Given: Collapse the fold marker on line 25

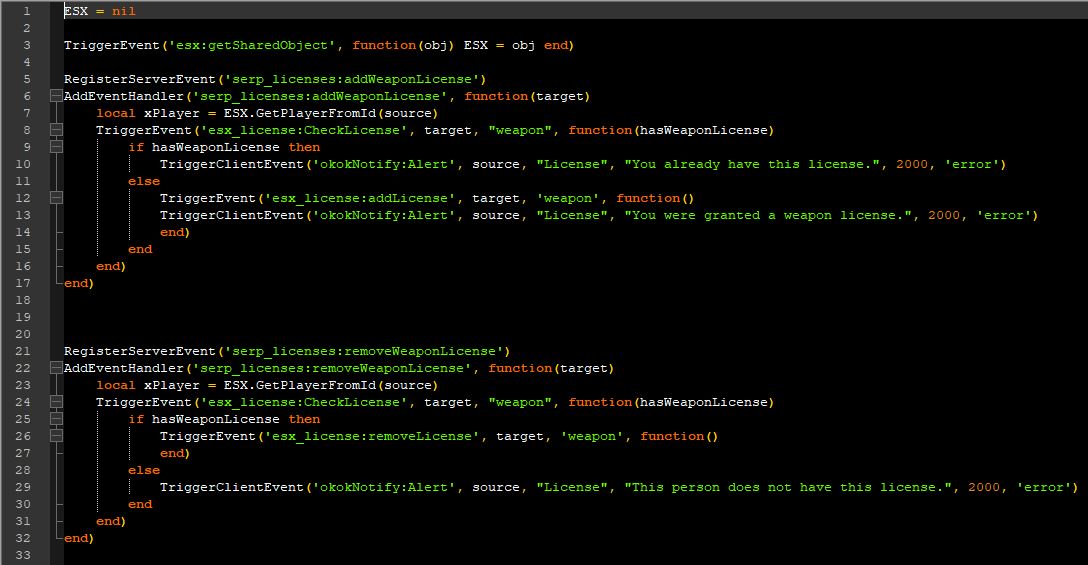Looking at the screenshot, I should [x=56, y=419].
